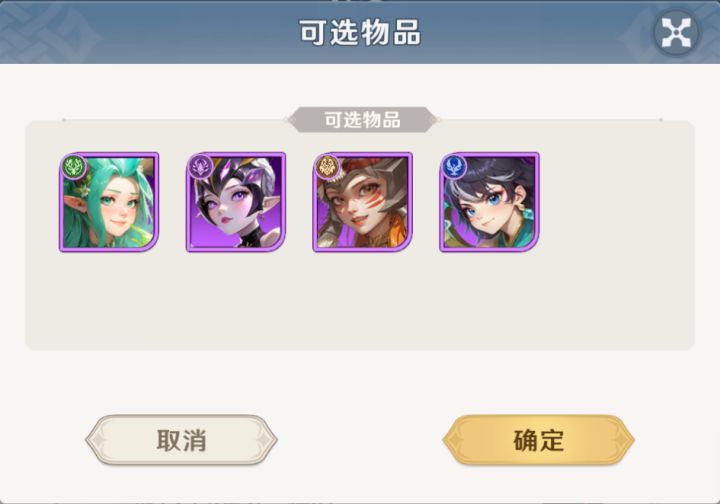Click the gold-brown faction emblem badge
Image resolution: width=720 pixels, height=504 pixels.
point(327,167)
